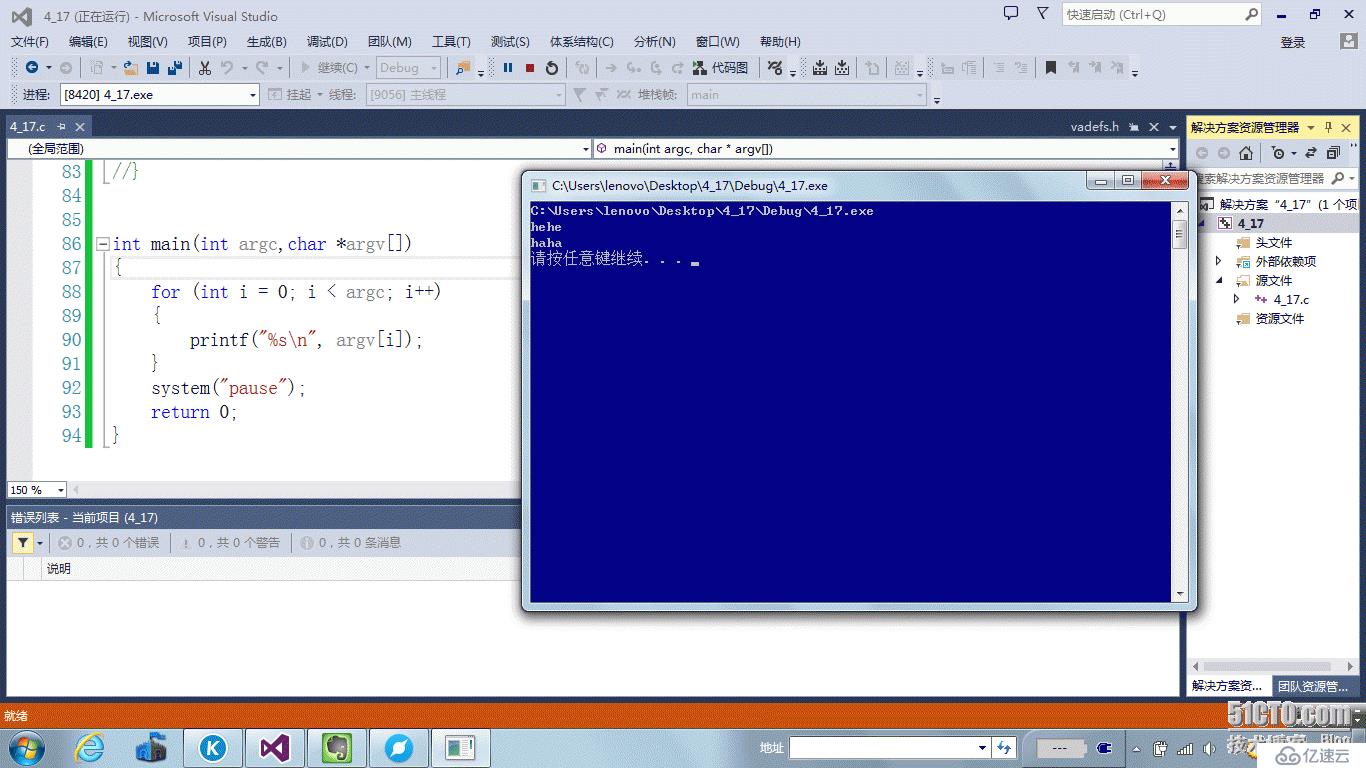Click the quick launch magnifier icon
The height and width of the screenshot is (768, 1366).
tap(1251, 14)
